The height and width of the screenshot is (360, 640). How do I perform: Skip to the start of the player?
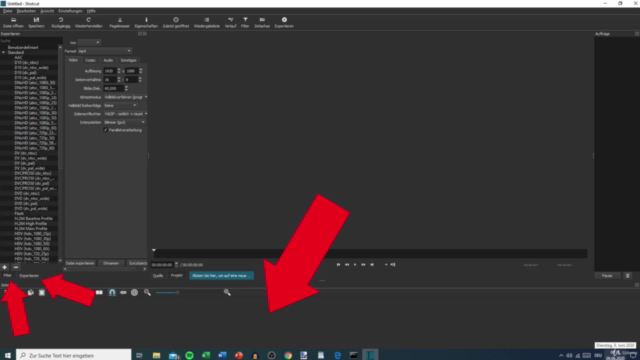click(x=338, y=264)
